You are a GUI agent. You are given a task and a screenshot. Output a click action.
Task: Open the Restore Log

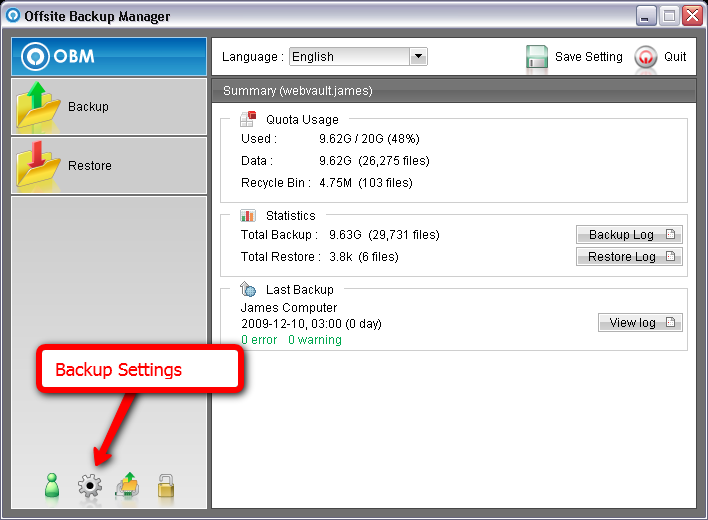pyautogui.click(x=629, y=257)
